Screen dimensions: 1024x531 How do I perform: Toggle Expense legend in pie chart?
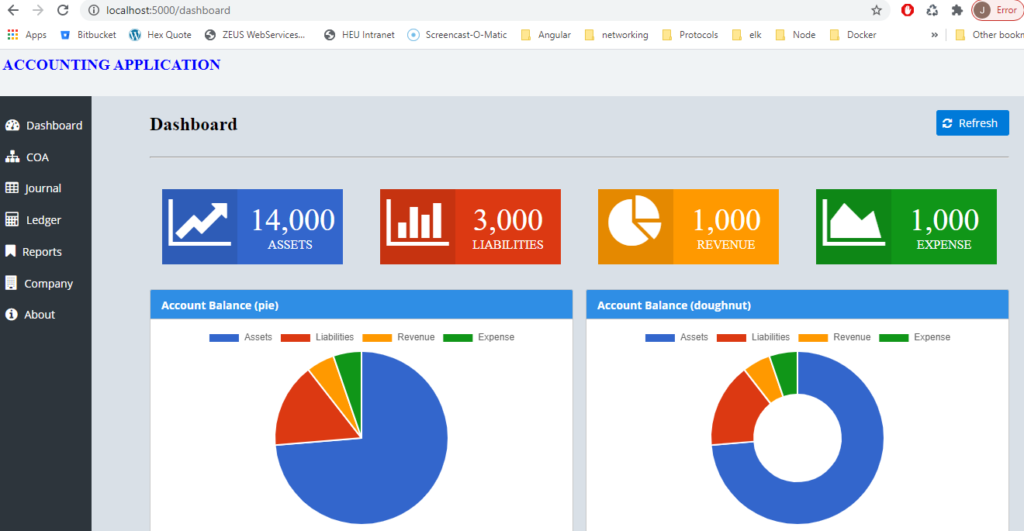click(x=478, y=338)
